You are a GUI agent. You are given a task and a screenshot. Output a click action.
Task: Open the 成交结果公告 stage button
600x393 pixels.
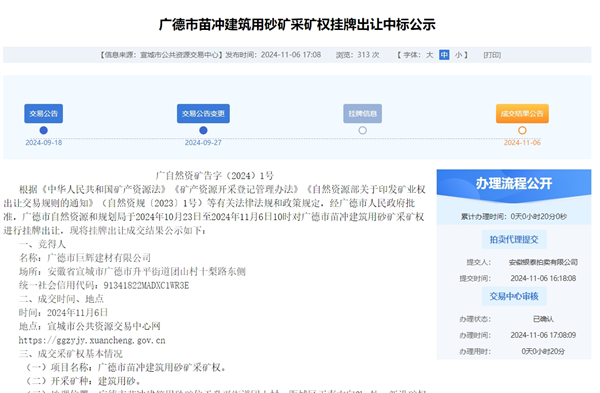click(522, 114)
